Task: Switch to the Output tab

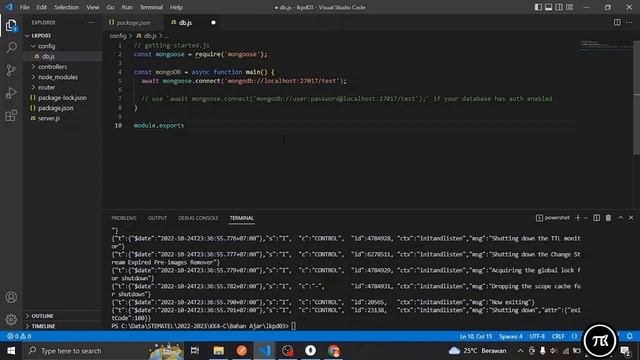Action: 157,218
